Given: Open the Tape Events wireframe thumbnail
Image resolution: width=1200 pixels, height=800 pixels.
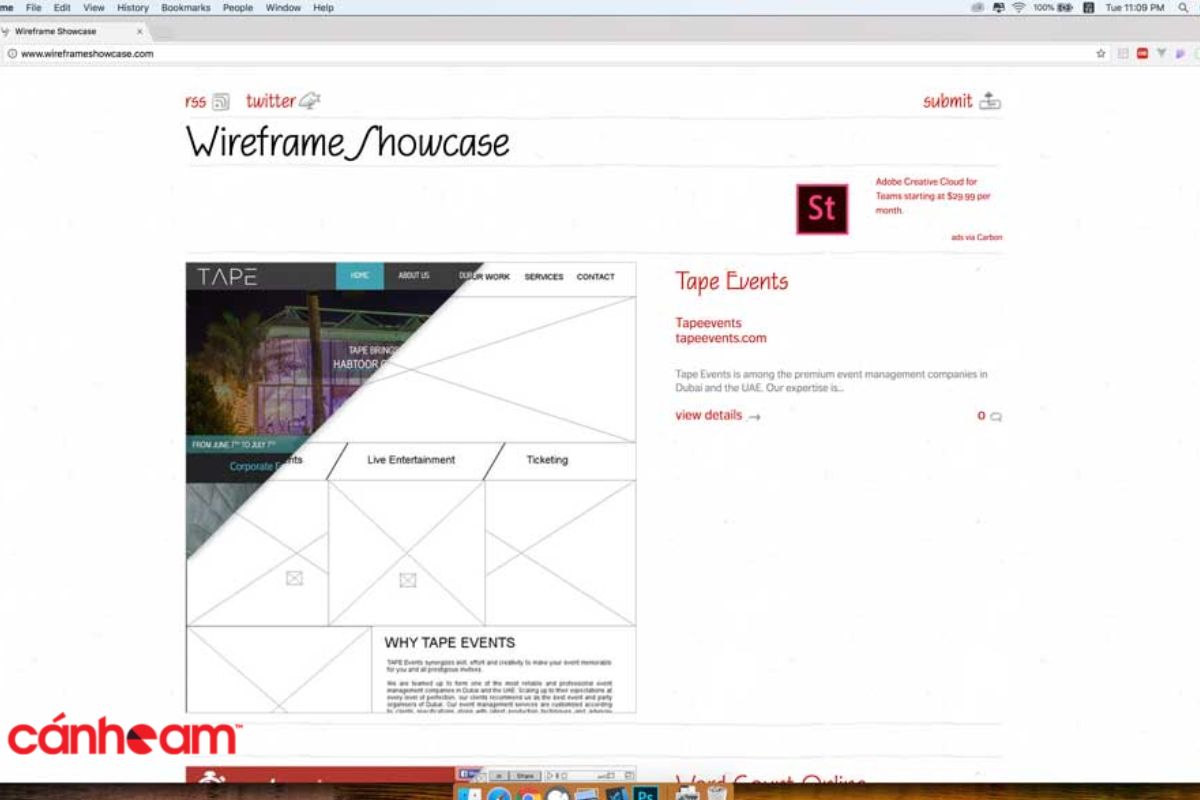Looking at the screenshot, I should 411,487.
